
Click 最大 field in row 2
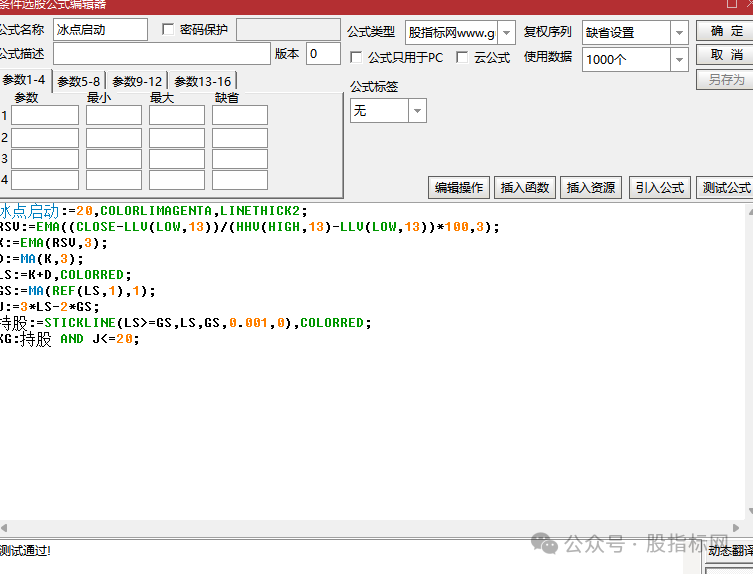[177, 138]
